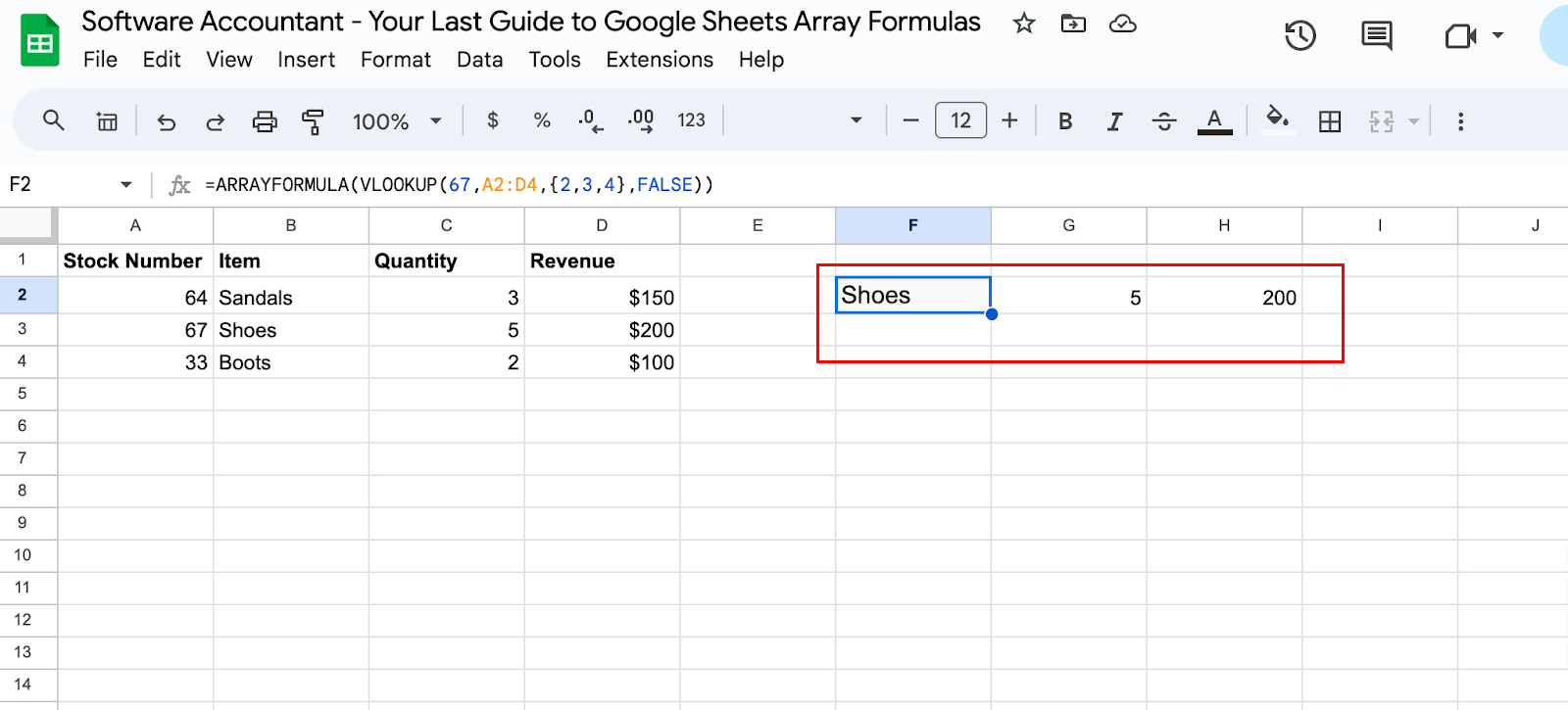Check cloud save status icon

point(1123,24)
